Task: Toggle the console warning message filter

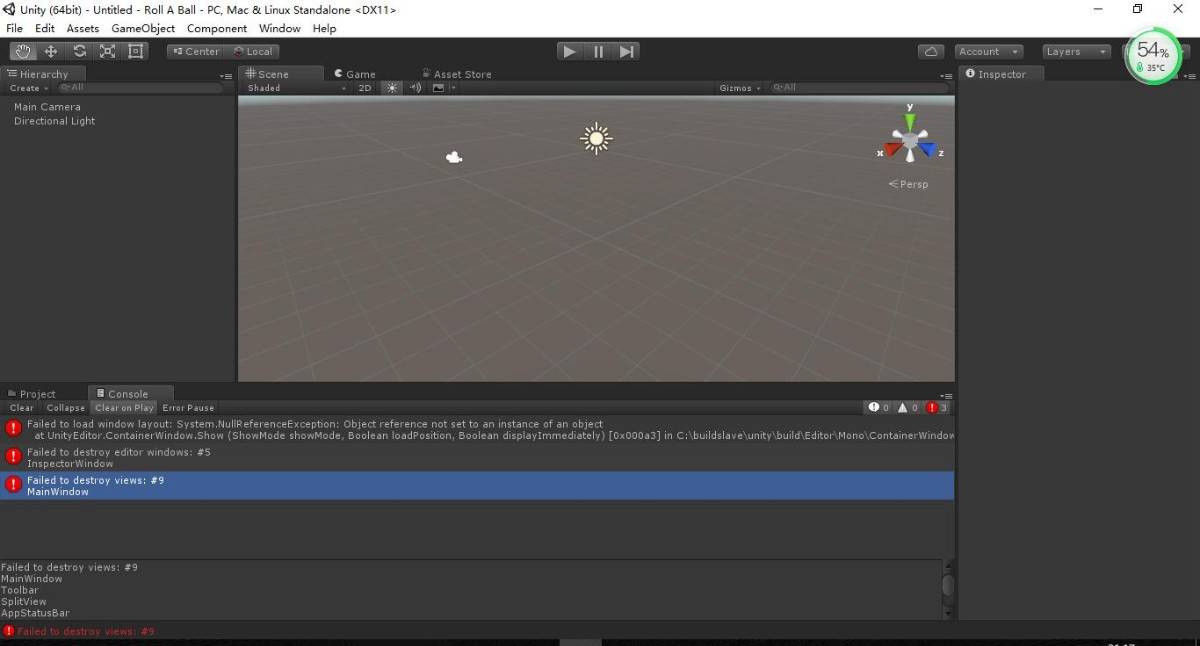Action: pyautogui.click(x=908, y=408)
